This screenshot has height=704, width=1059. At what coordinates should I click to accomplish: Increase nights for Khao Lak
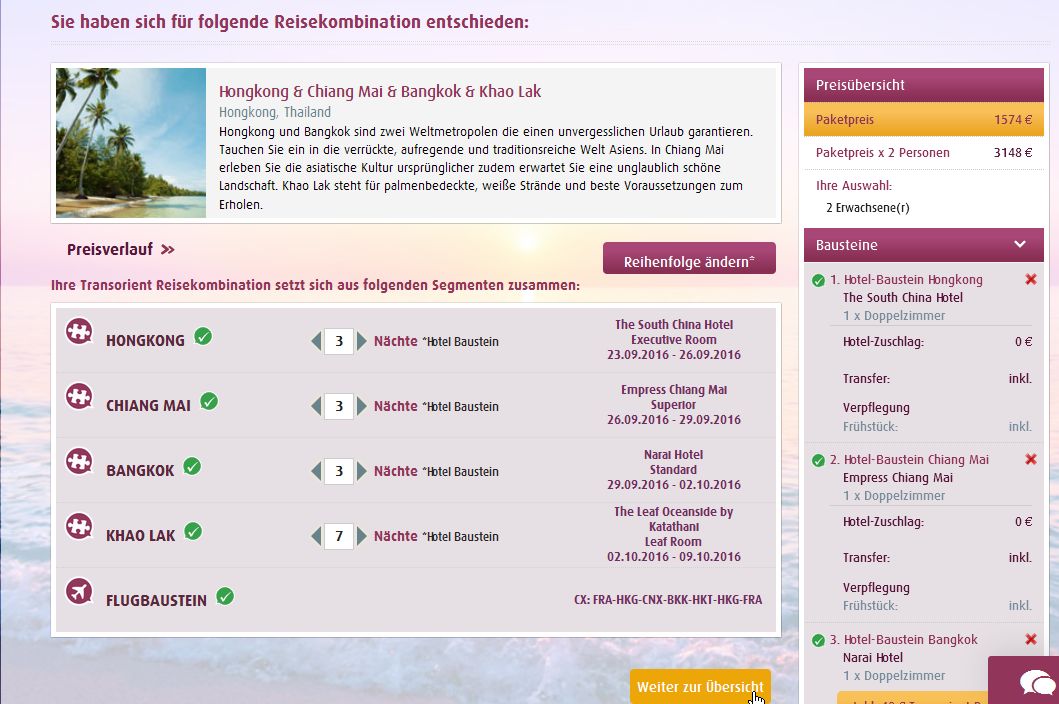pos(362,537)
